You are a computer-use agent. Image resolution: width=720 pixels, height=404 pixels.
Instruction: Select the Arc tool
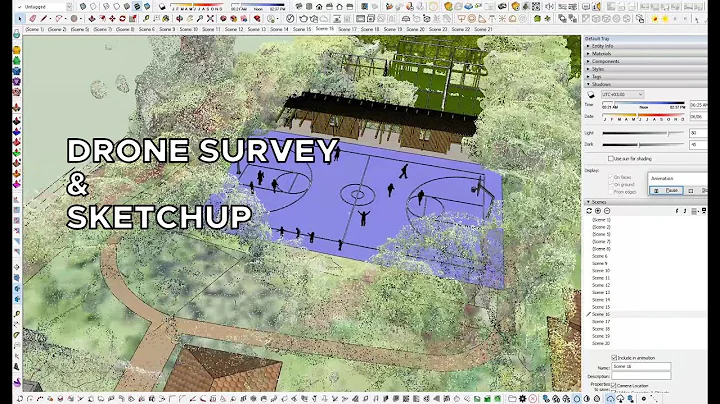coord(59,19)
